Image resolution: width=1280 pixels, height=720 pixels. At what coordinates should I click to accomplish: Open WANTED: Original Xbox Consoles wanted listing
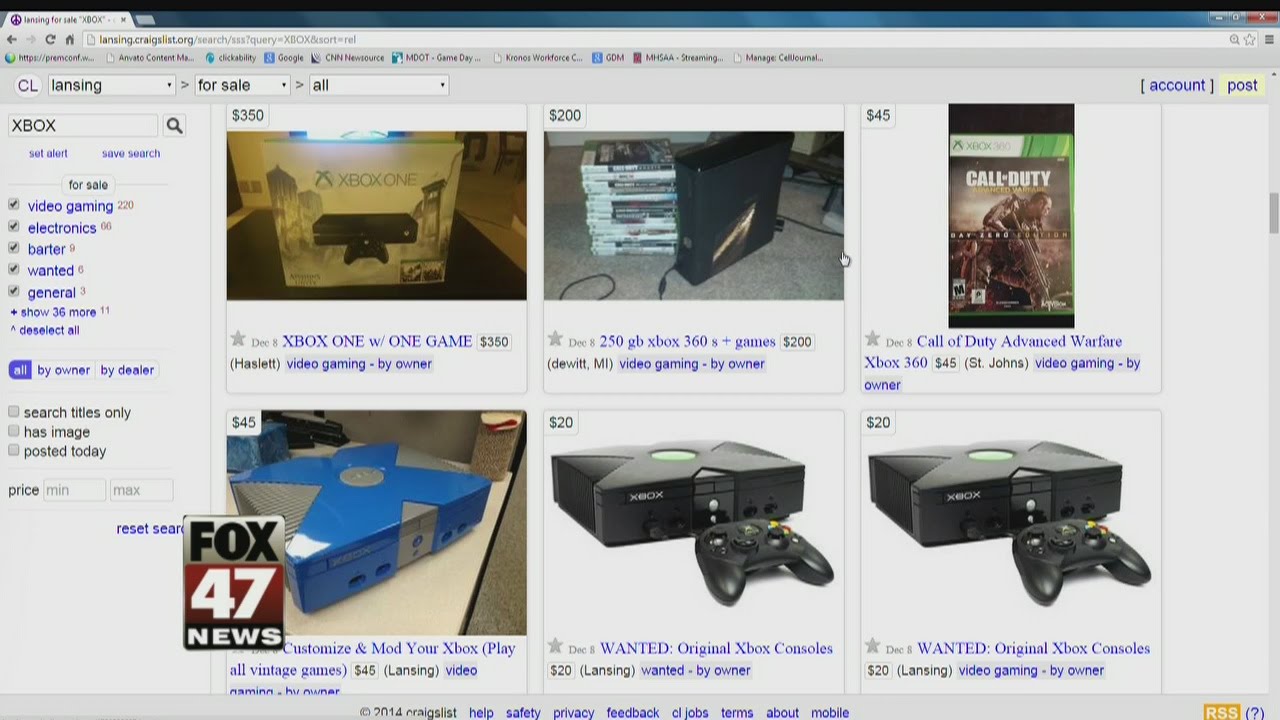(x=716, y=648)
